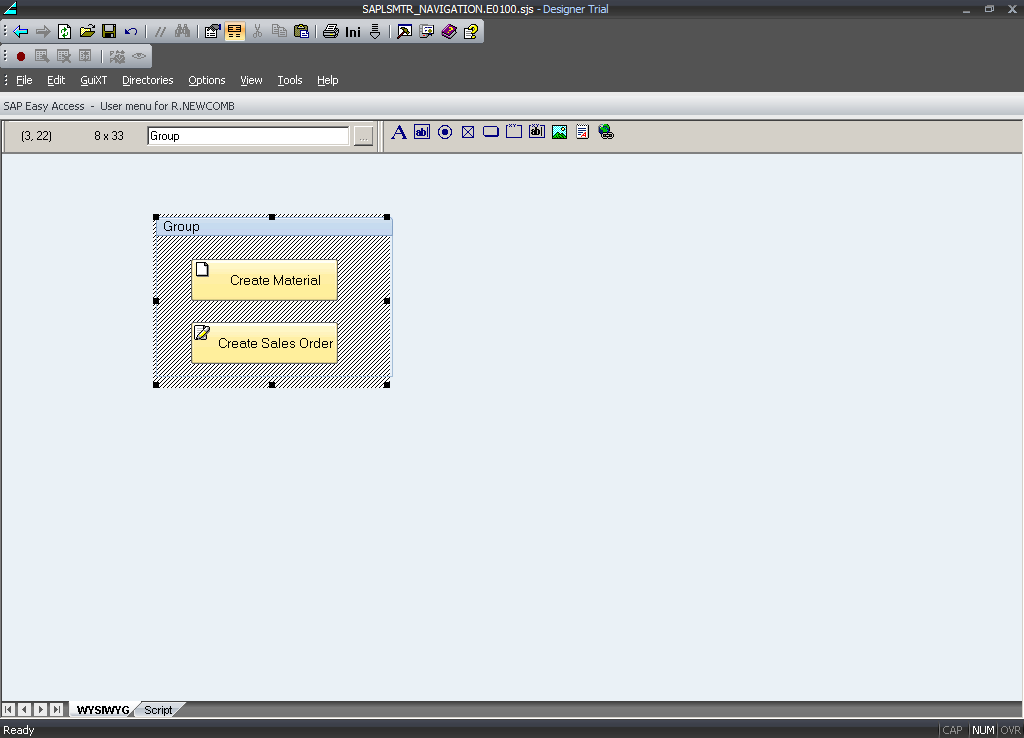This screenshot has width=1024, height=738.
Task: Open the Directories menu
Action: point(147,80)
